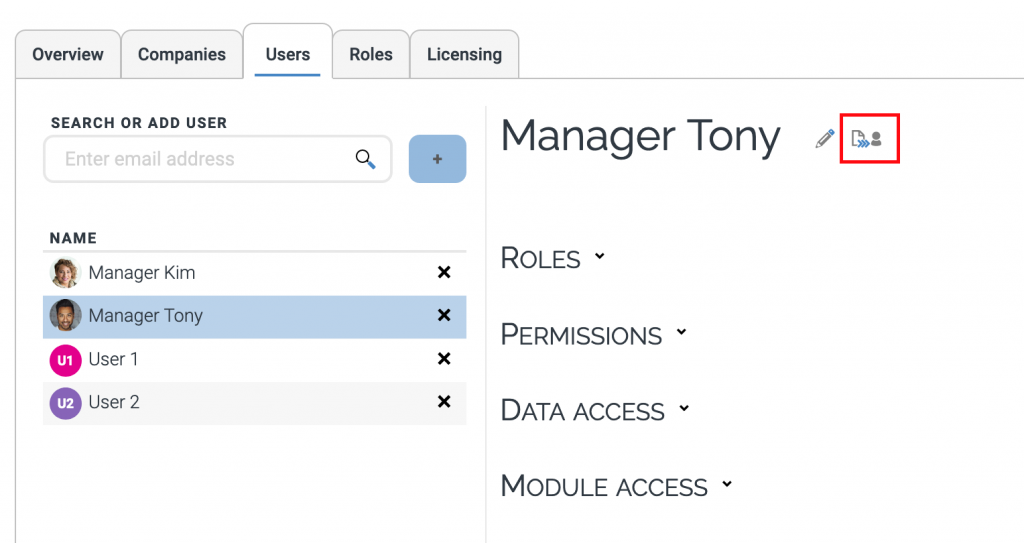Expand the Roles section
This screenshot has height=543, width=1024.
click(553, 258)
